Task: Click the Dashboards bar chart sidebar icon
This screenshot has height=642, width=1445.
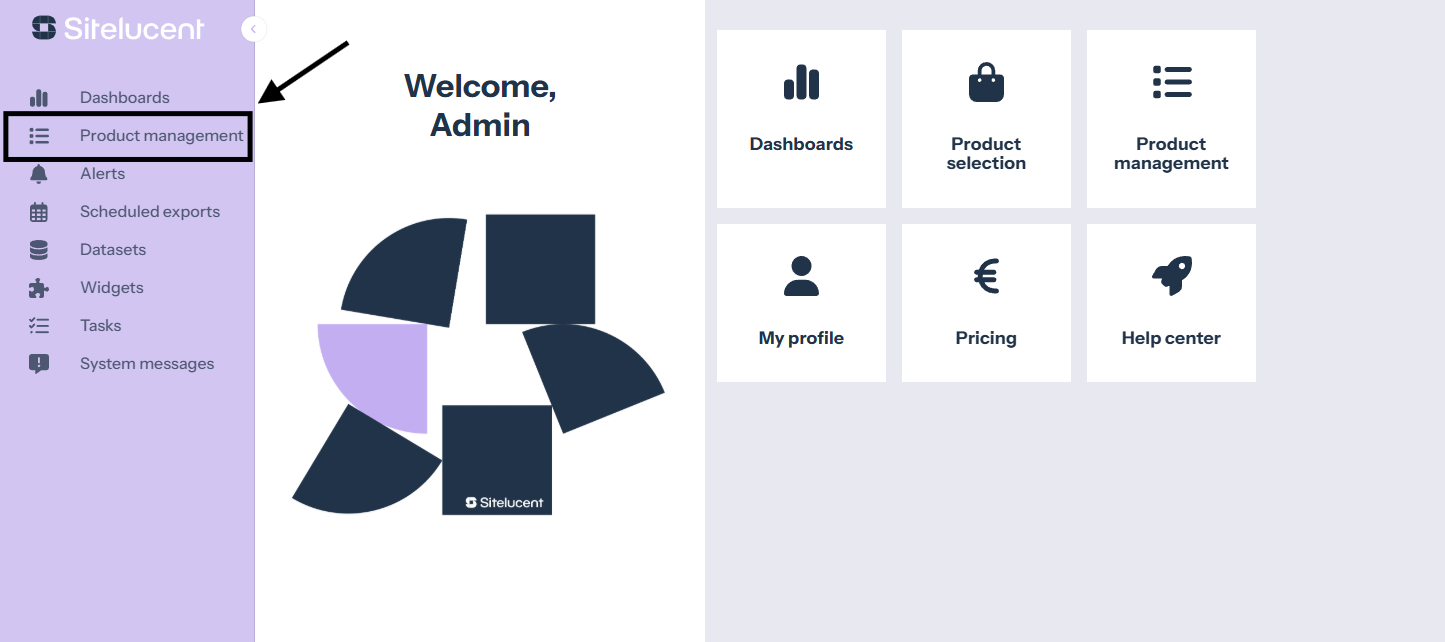Action: coord(39,98)
